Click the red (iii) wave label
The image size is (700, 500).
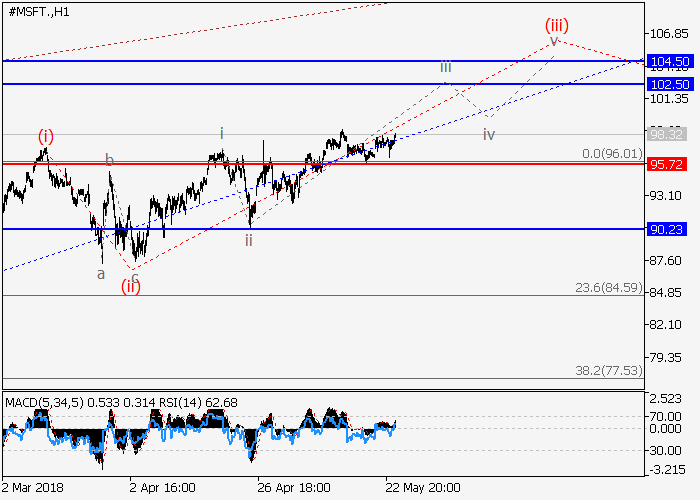556,24
